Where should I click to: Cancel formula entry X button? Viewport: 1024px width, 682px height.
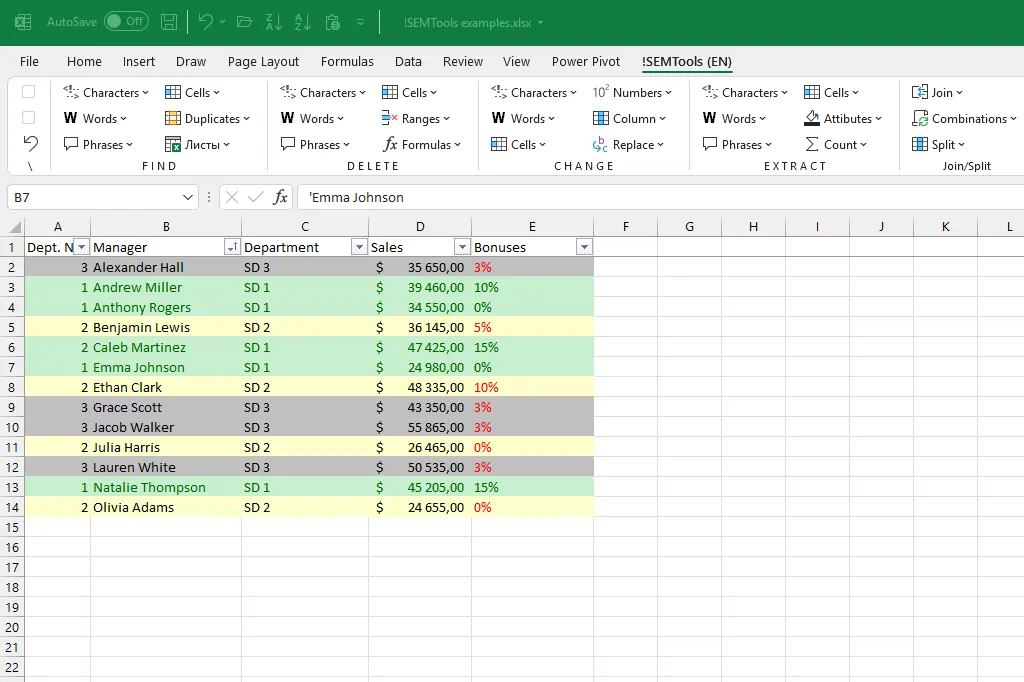click(232, 197)
